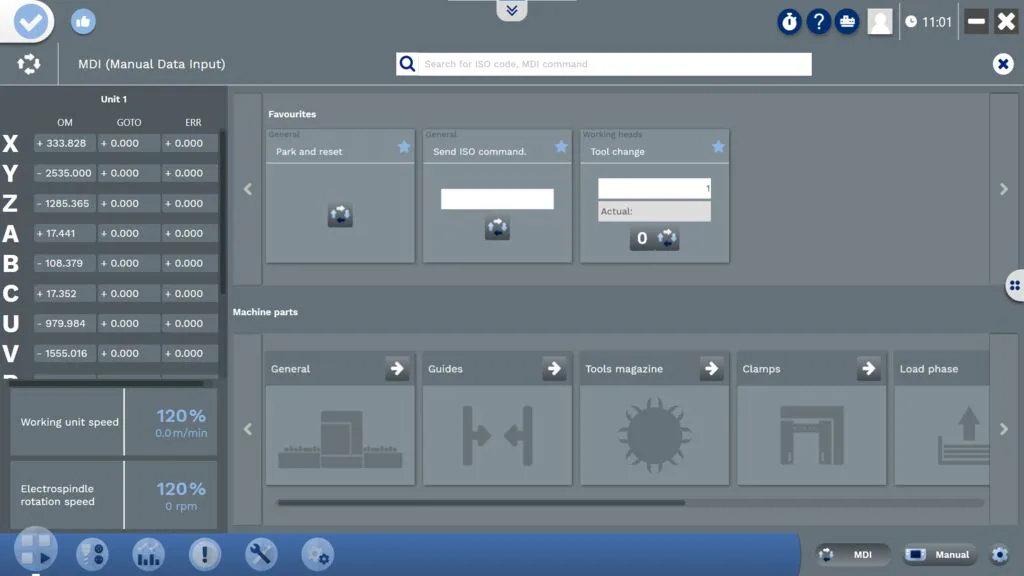Open help with the question mark icon

818,22
